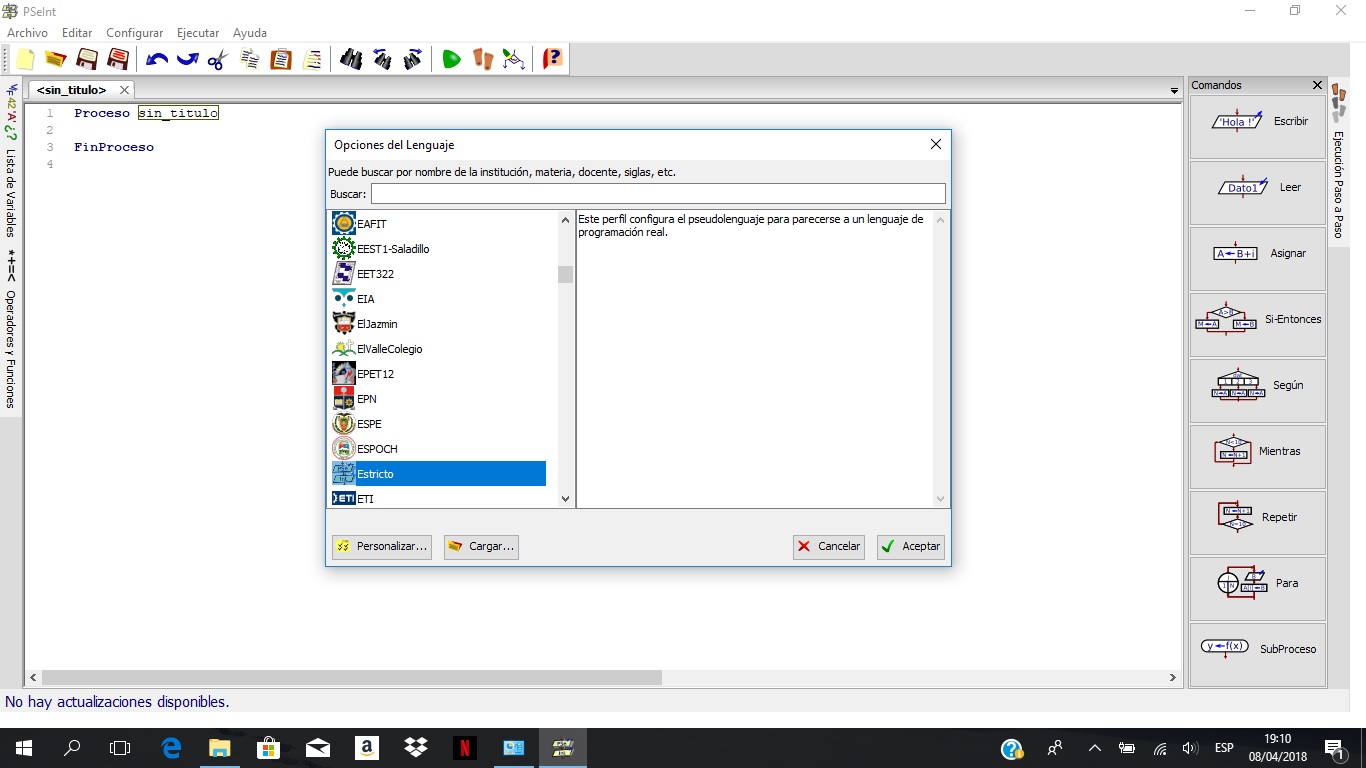This screenshot has width=1366, height=768.
Task: Undo the last action using the toolbar
Action: 156,59
